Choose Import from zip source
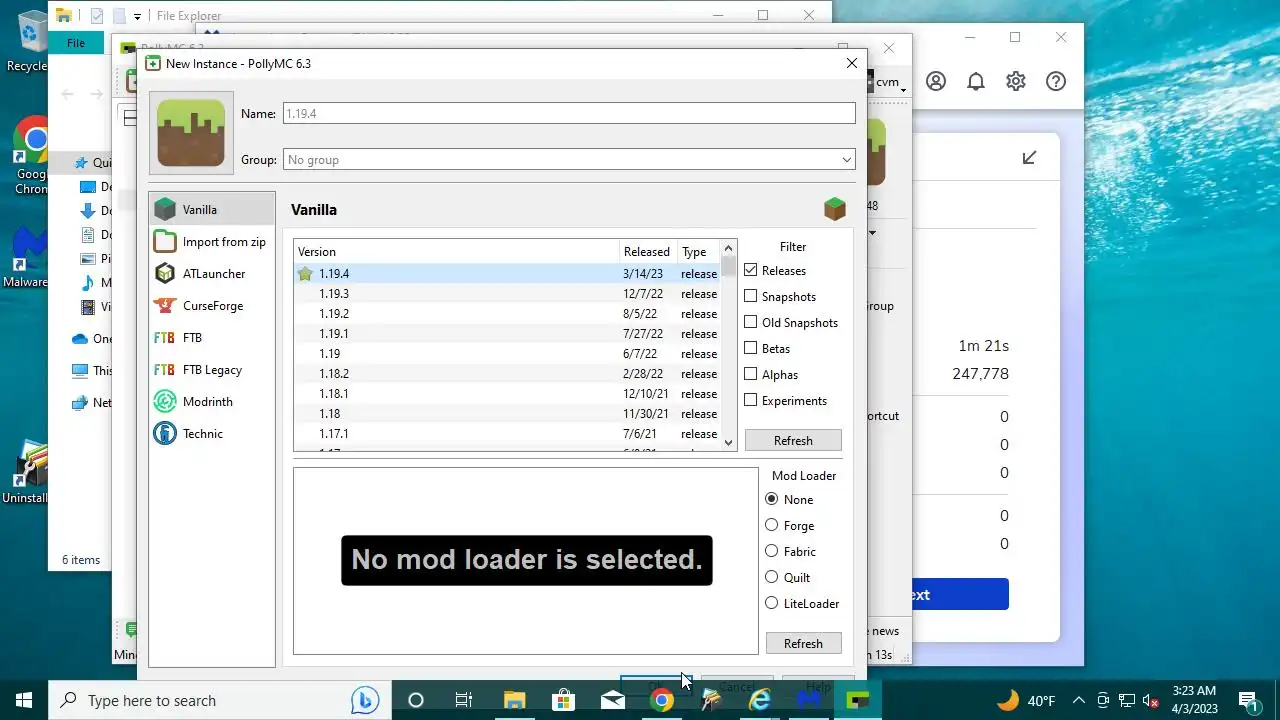1280x720 pixels. [212, 241]
